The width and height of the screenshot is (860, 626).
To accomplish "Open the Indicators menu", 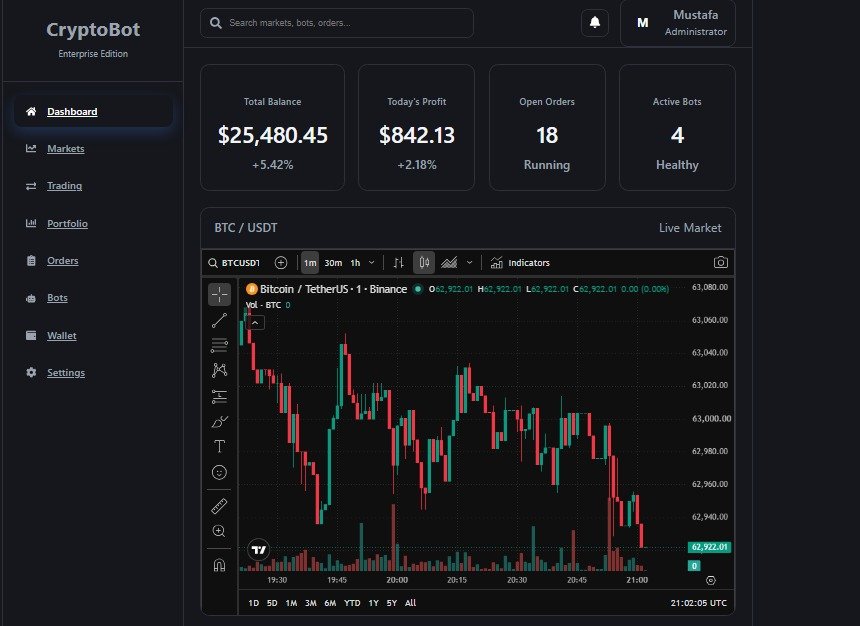I will click(x=520, y=263).
